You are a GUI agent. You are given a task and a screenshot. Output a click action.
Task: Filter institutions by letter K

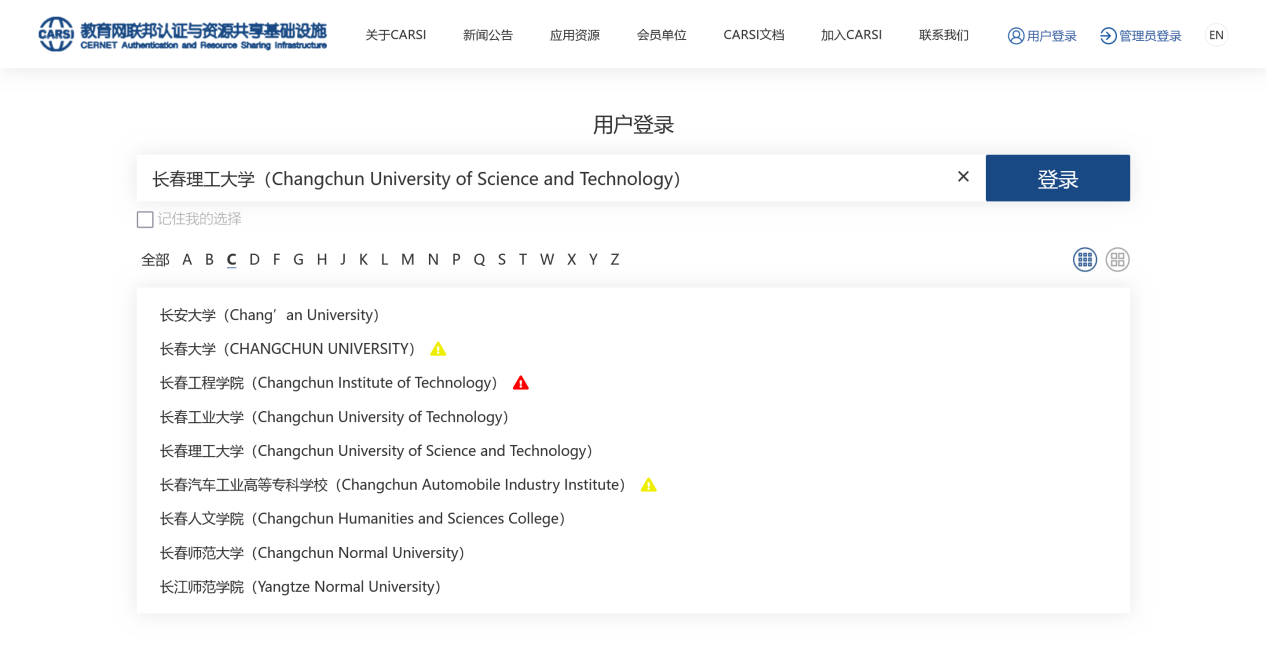point(363,260)
